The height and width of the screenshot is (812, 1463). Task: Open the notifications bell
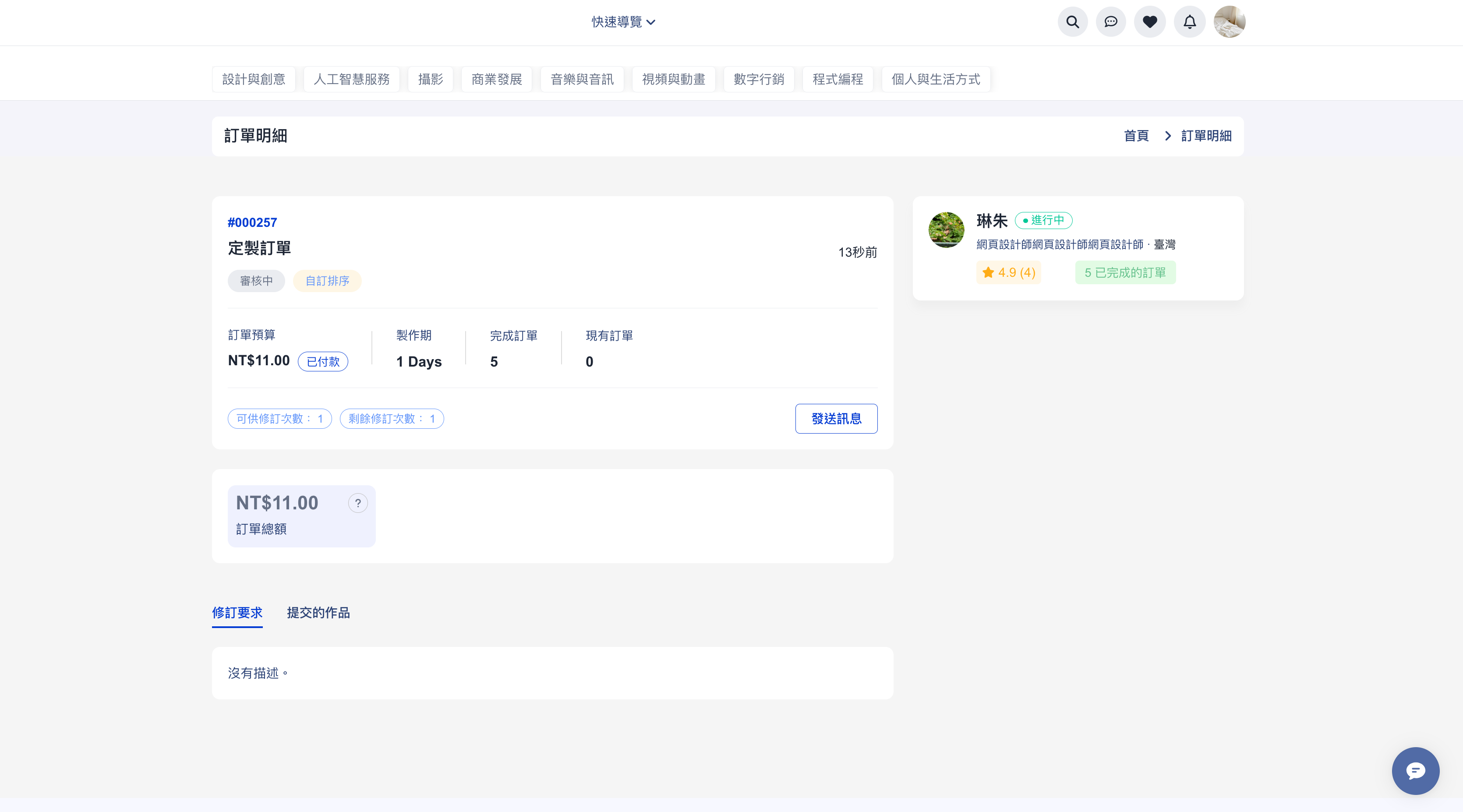click(1189, 22)
